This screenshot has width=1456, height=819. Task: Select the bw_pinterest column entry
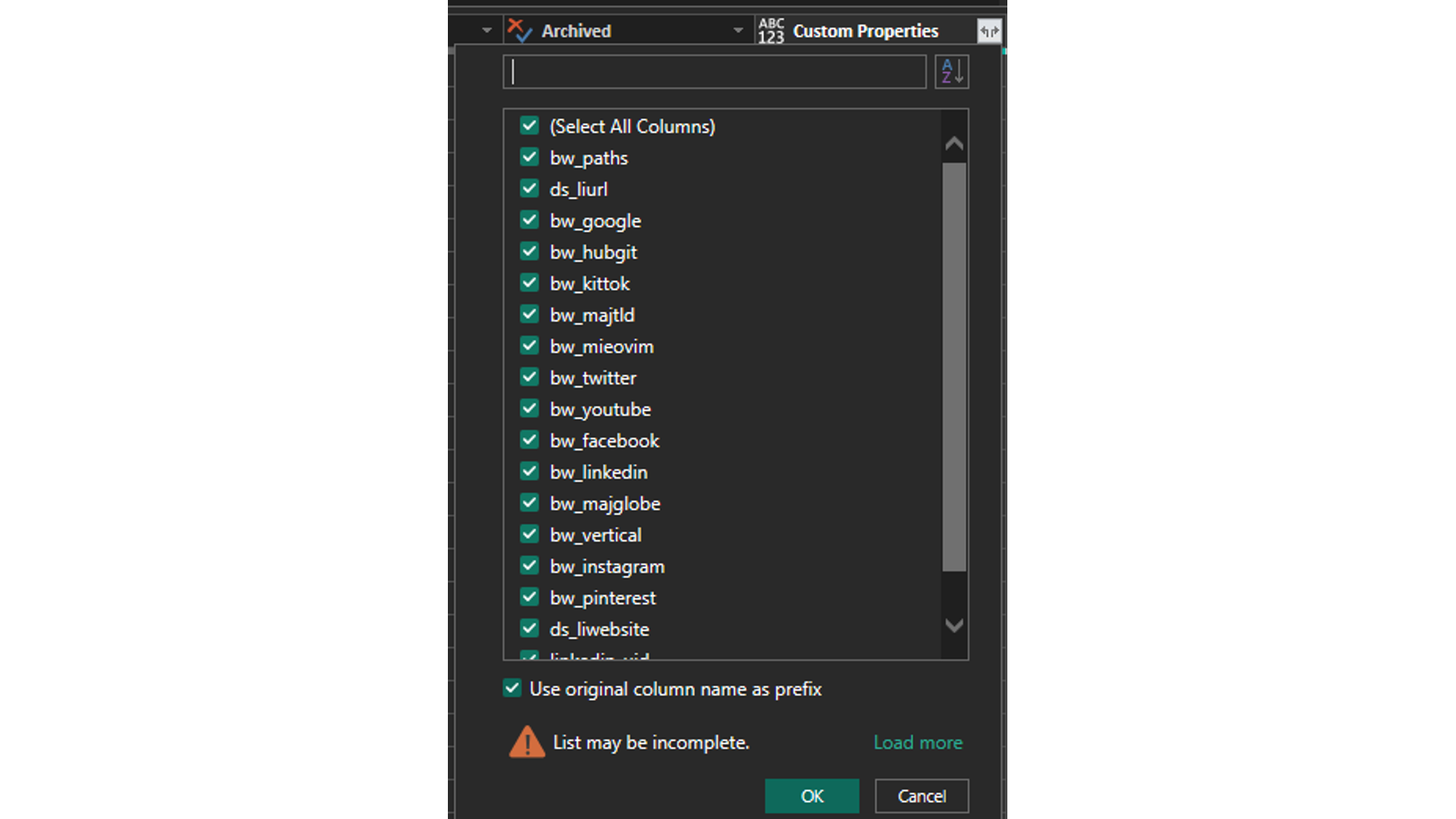[603, 597]
